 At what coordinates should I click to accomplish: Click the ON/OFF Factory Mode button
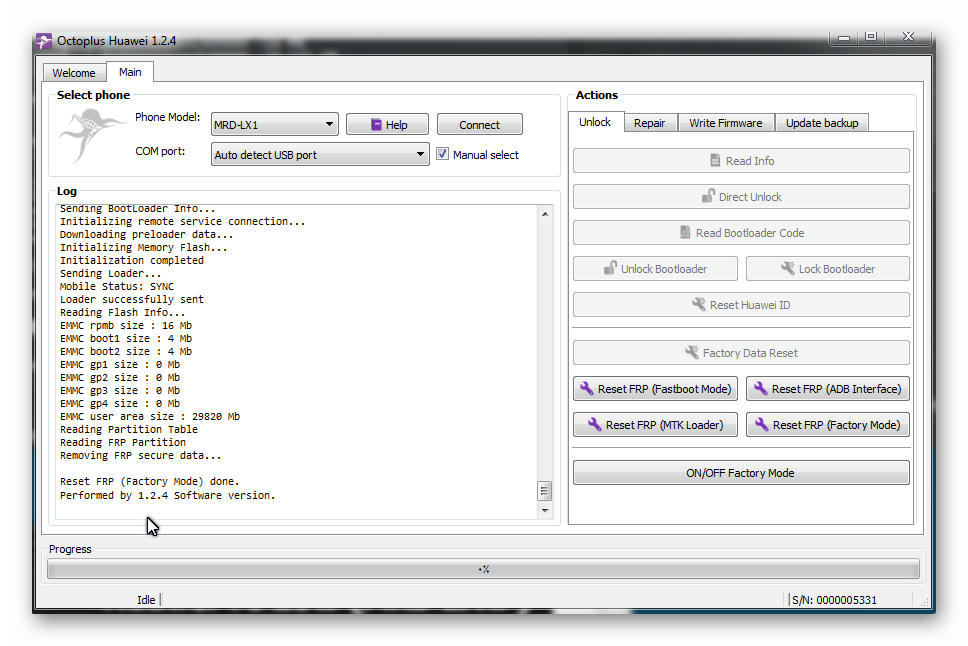741,472
